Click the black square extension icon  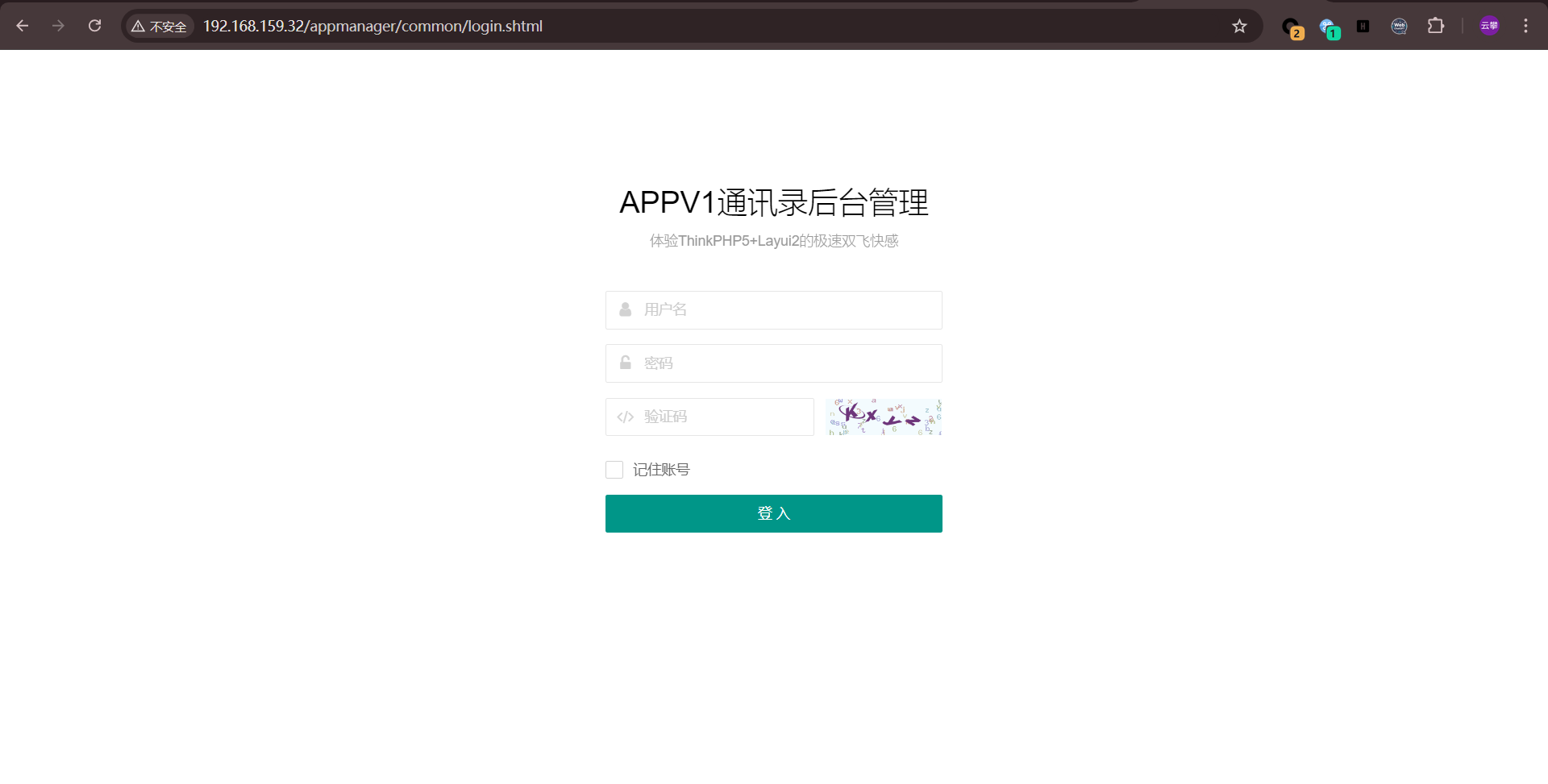(x=1363, y=26)
